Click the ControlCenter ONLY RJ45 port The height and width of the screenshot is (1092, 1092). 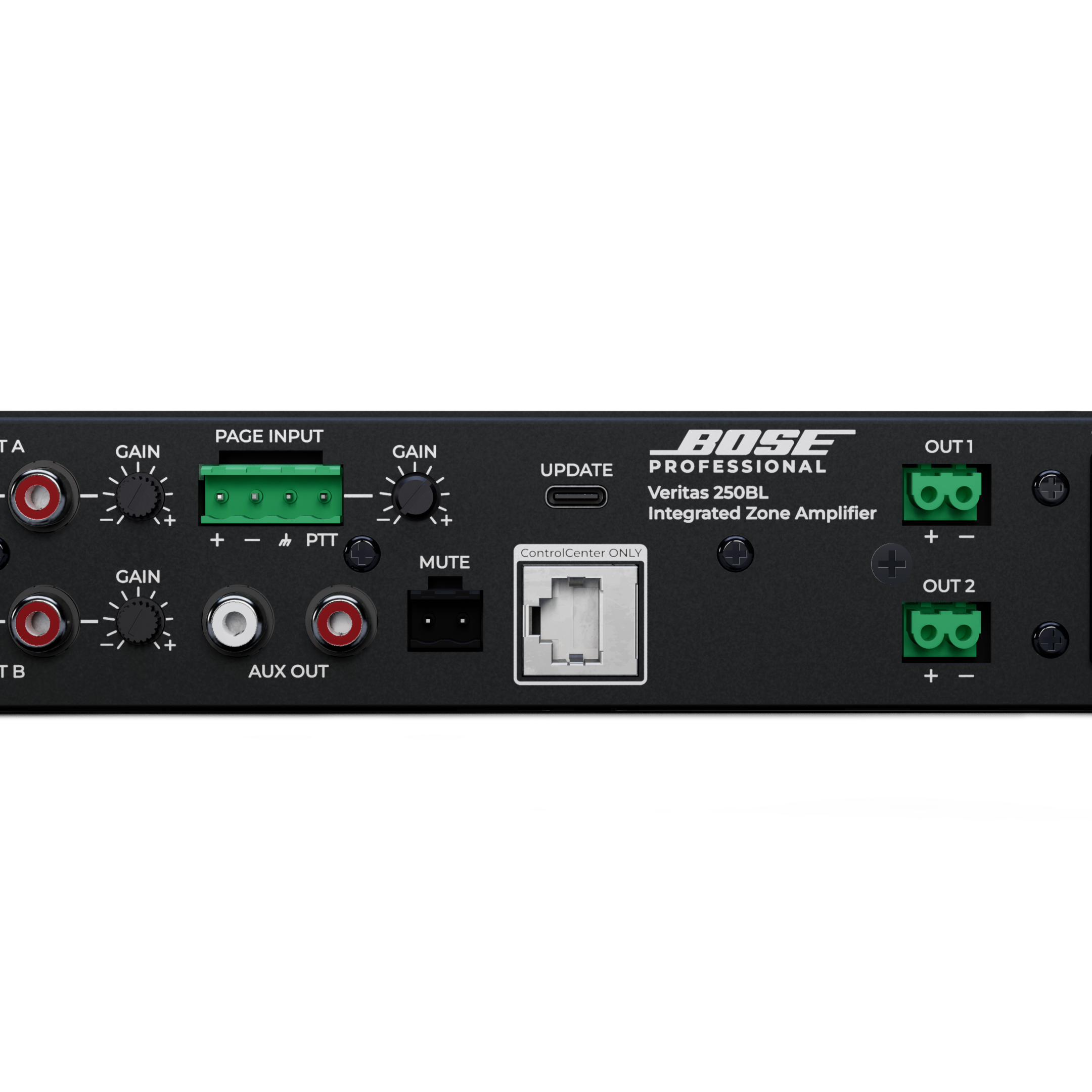[x=580, y=621]
